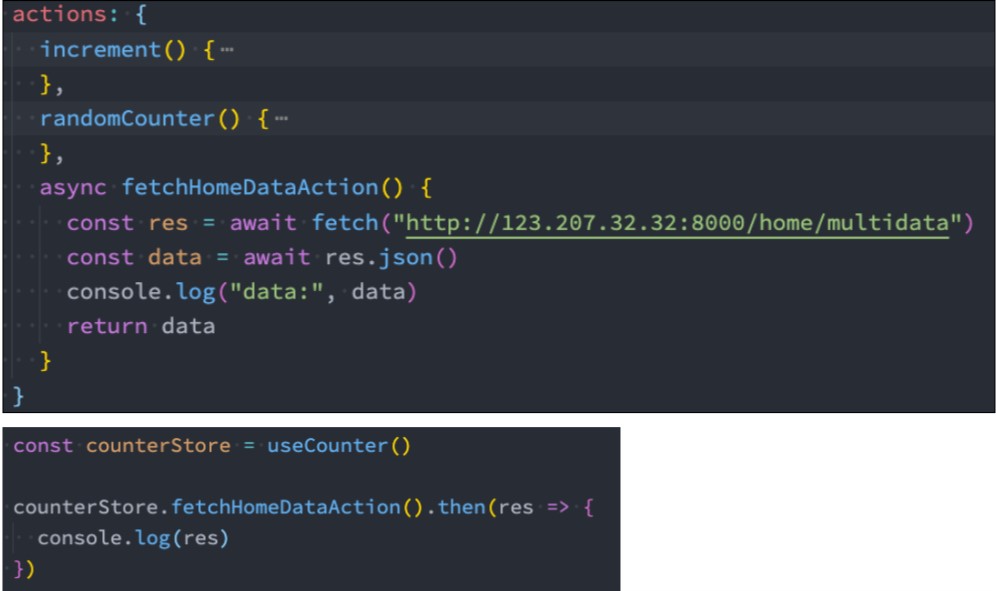The height and width of the screenshot is (591, 996).
Task: Click the 'then' method
Action: point(462,507)
